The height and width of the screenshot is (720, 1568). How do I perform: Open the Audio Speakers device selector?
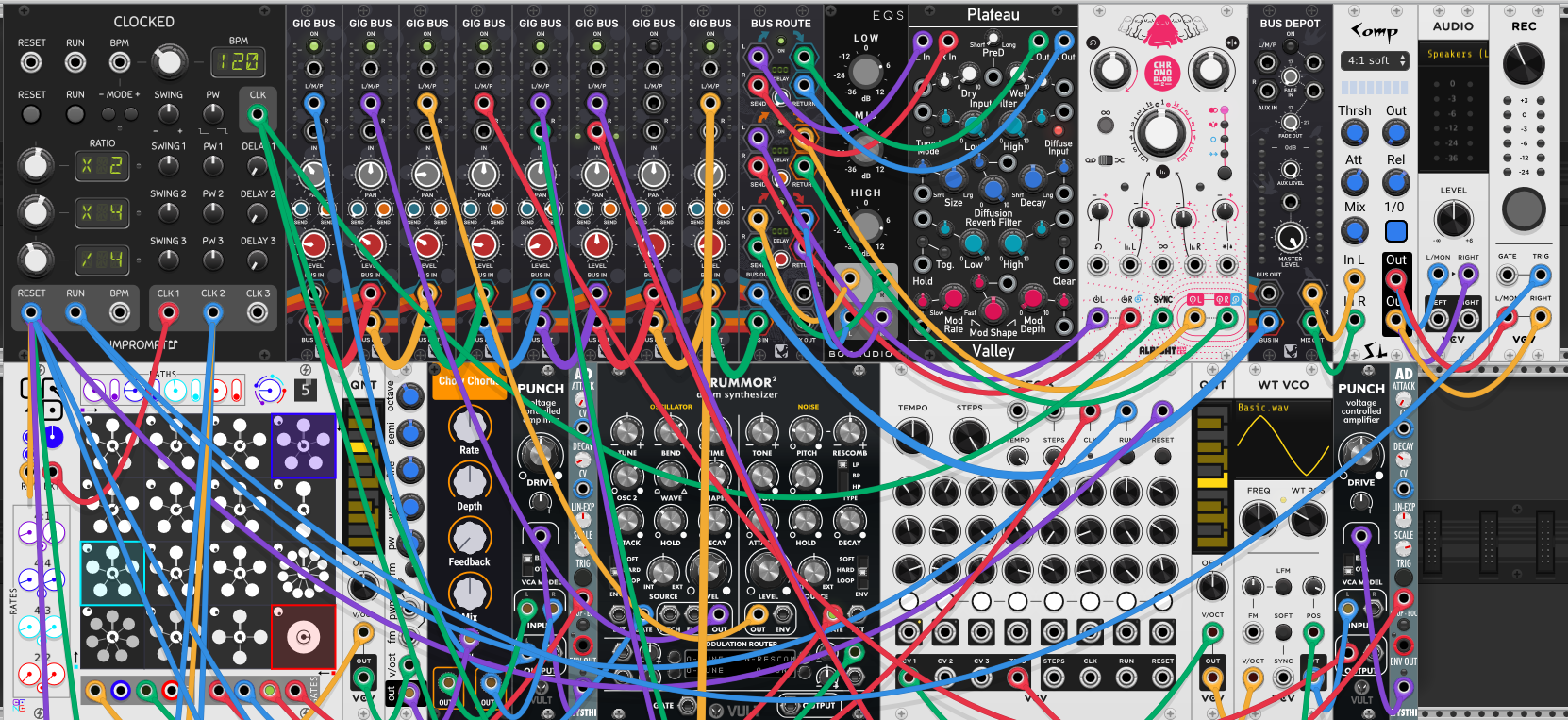pos(1454,54)
